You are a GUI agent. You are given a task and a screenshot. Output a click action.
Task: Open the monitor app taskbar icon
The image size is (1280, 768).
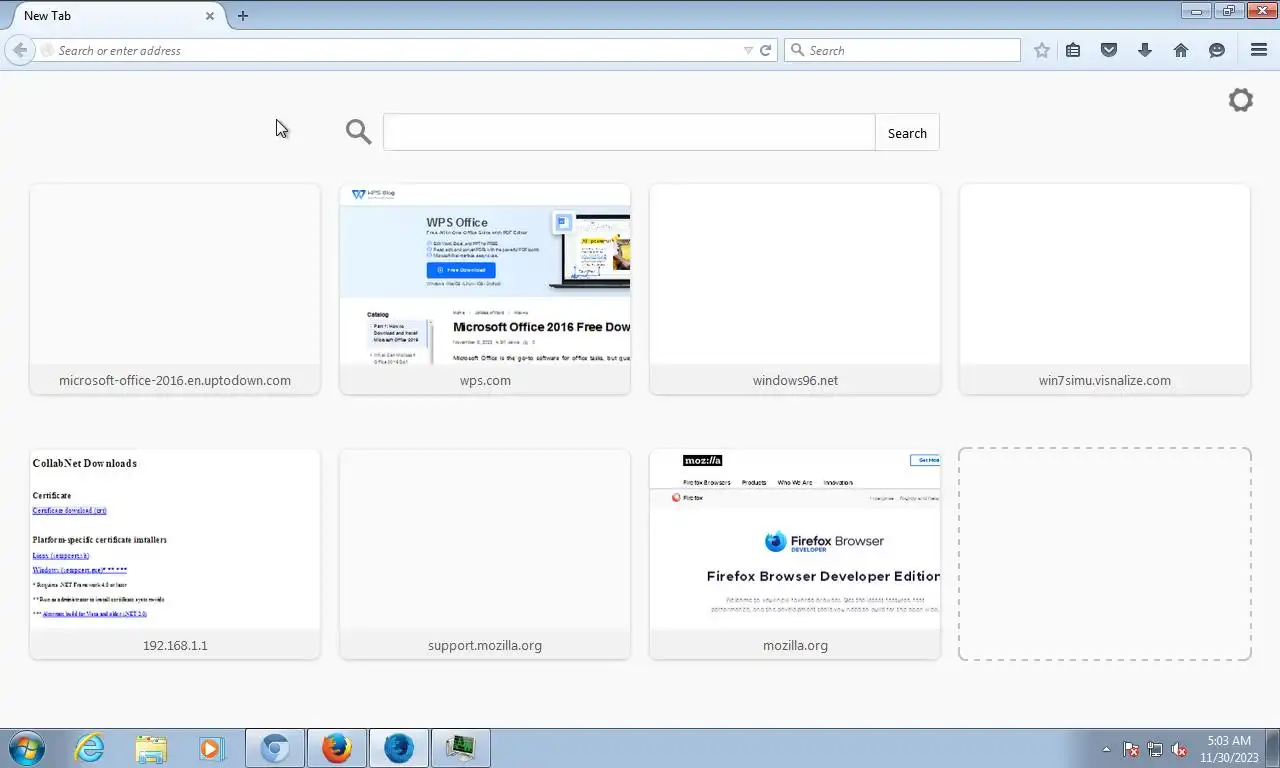(x=461, y=748)
